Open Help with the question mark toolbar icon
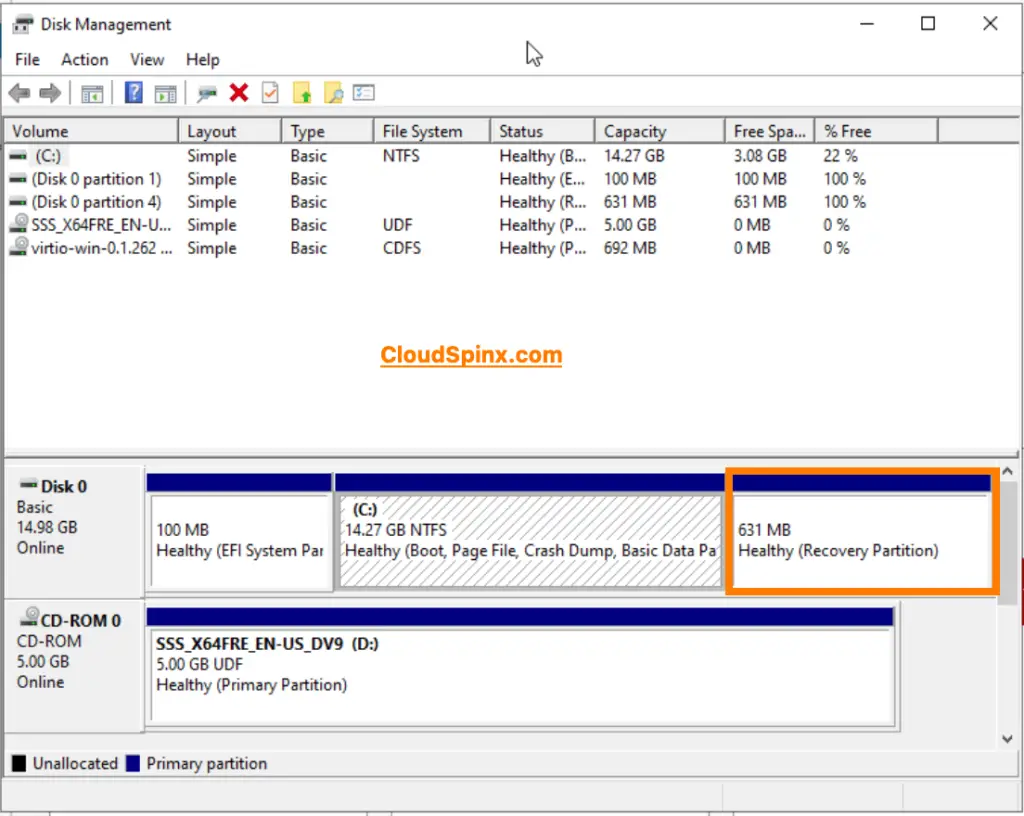The width and height of the screenshot is (1024, 816). tap(135, 92)
